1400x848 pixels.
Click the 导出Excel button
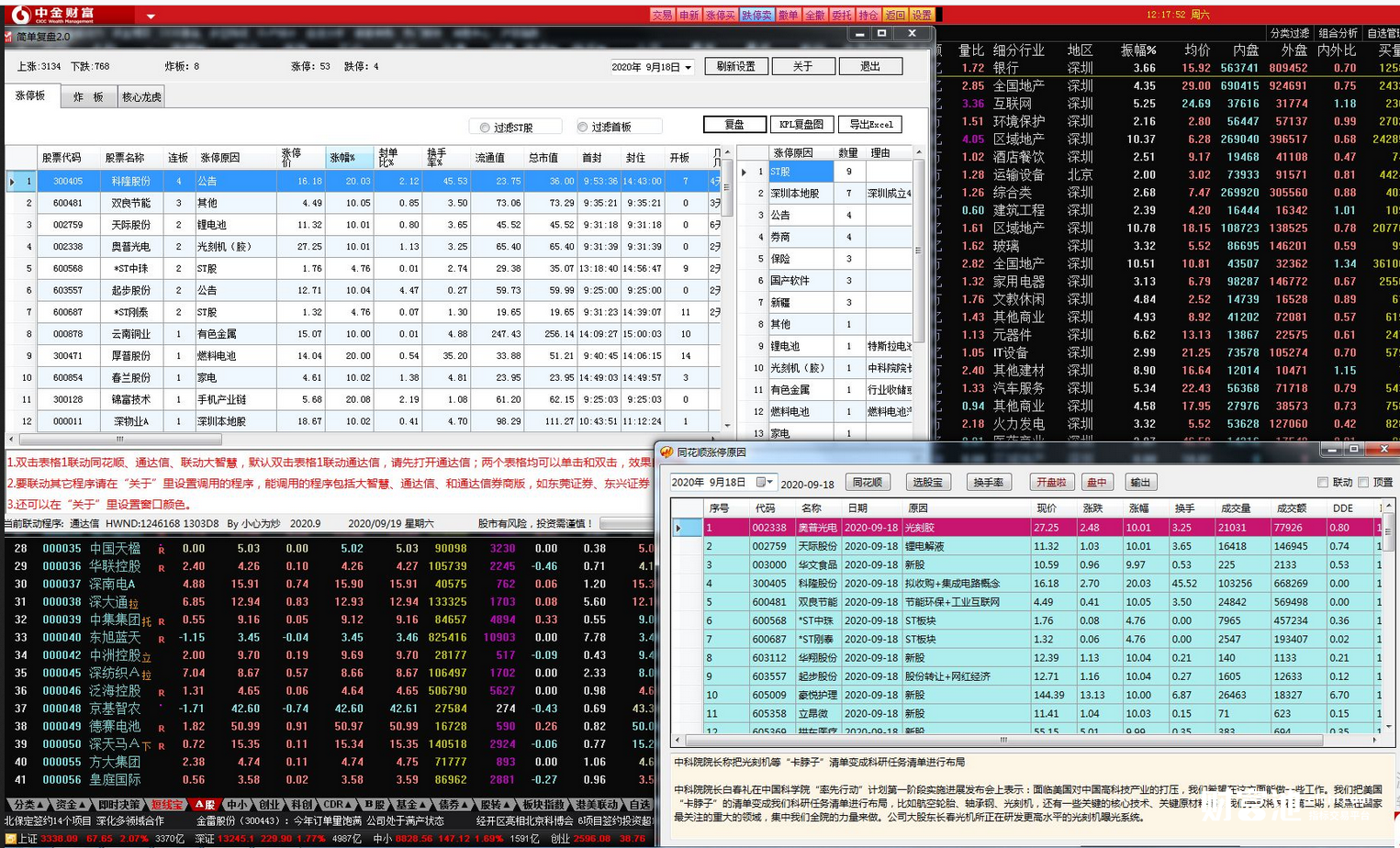point(870,125)
